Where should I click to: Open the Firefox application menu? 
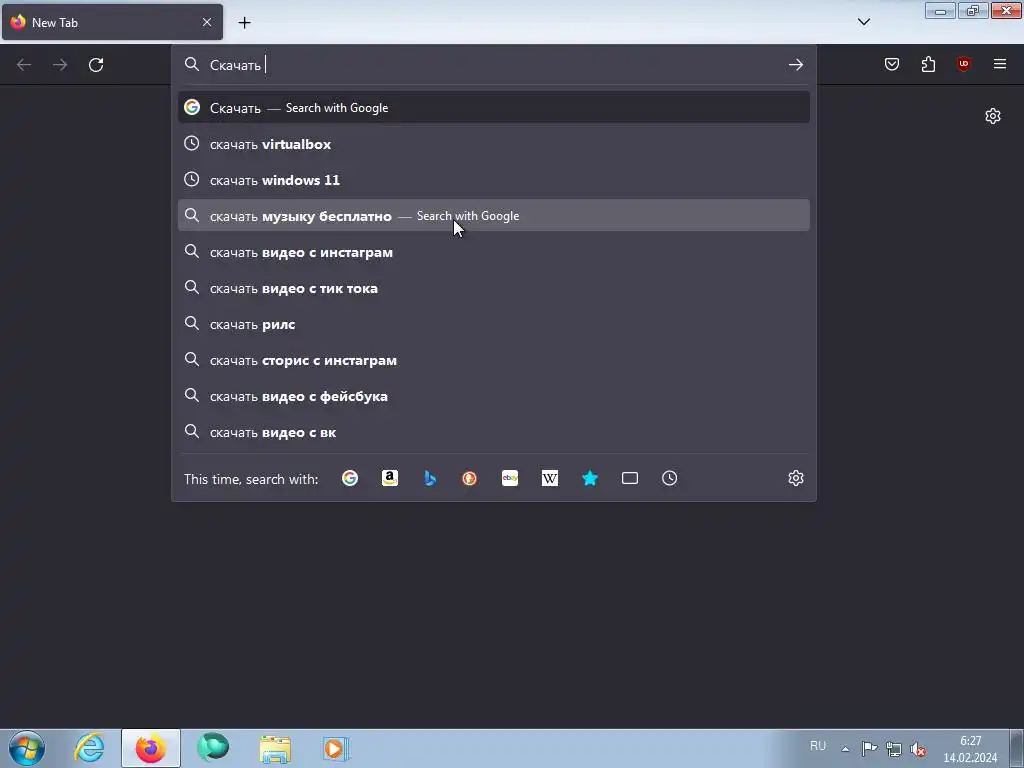pos(1000,64)
